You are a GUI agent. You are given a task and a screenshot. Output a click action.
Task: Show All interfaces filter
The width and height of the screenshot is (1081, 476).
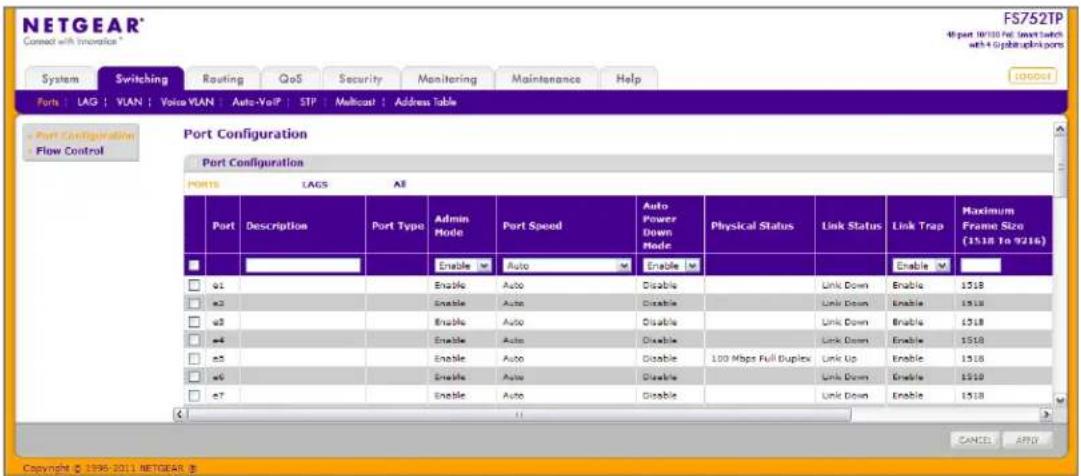click(x=400, y=184)
